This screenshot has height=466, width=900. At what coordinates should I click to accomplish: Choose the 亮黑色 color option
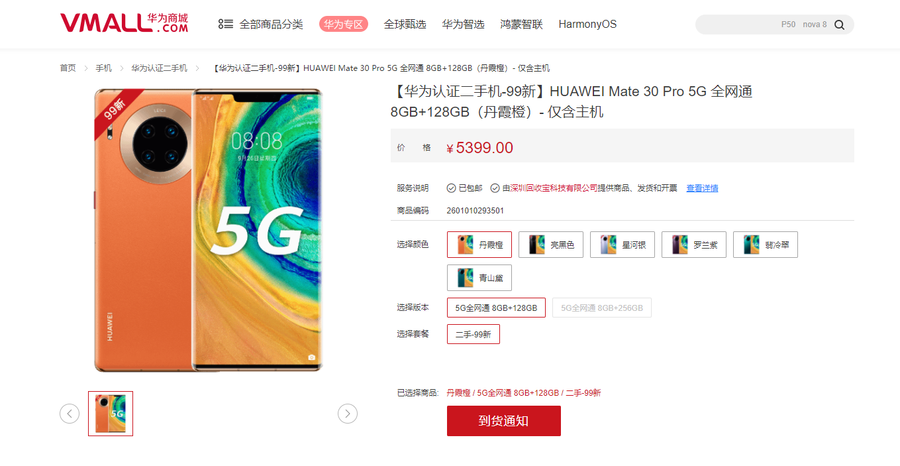point(550,244)
